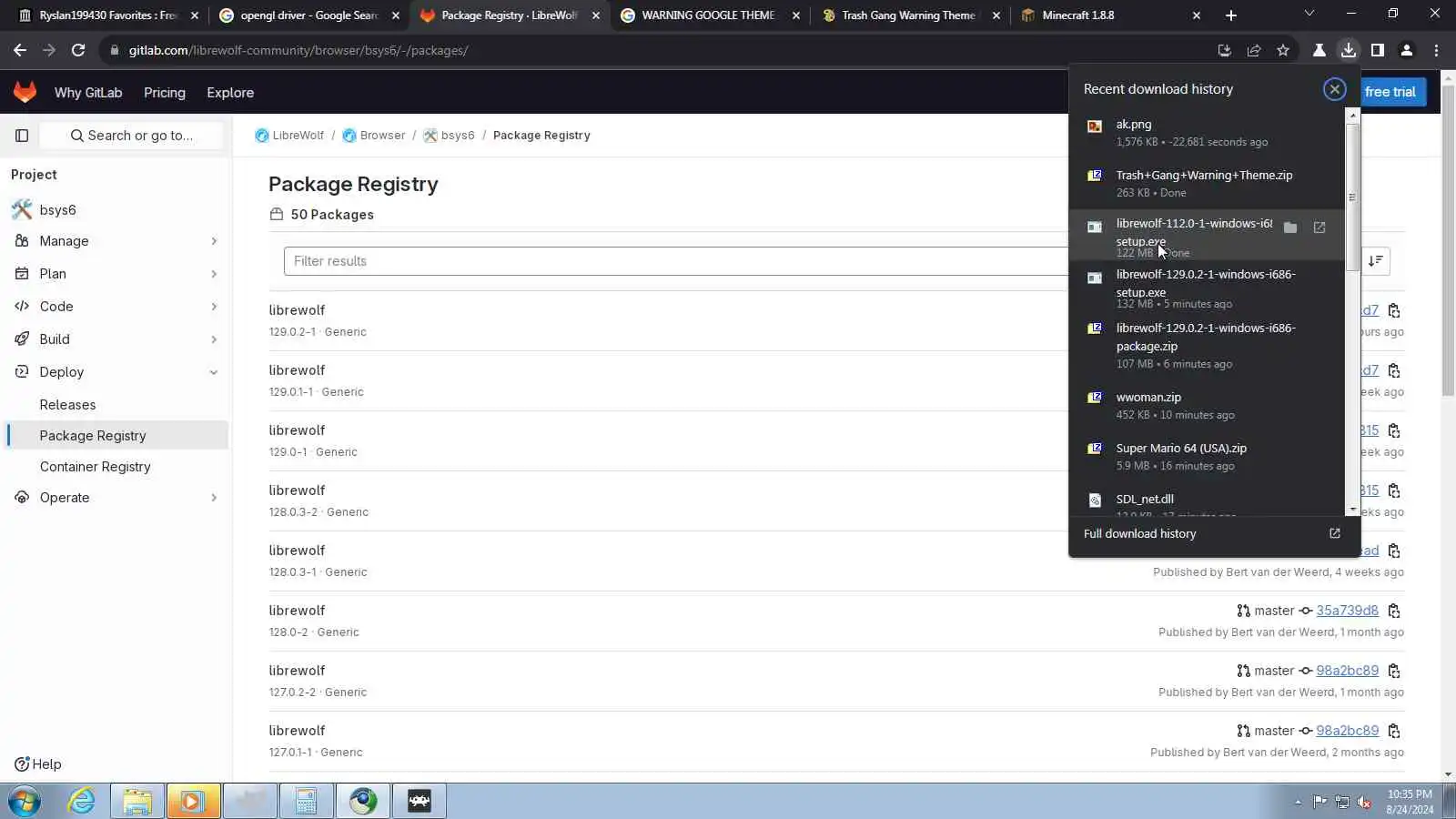Open the bsys6 project in sidebar
The image size is (1456, 819).
pyautogui.click(x=57, y=210)
